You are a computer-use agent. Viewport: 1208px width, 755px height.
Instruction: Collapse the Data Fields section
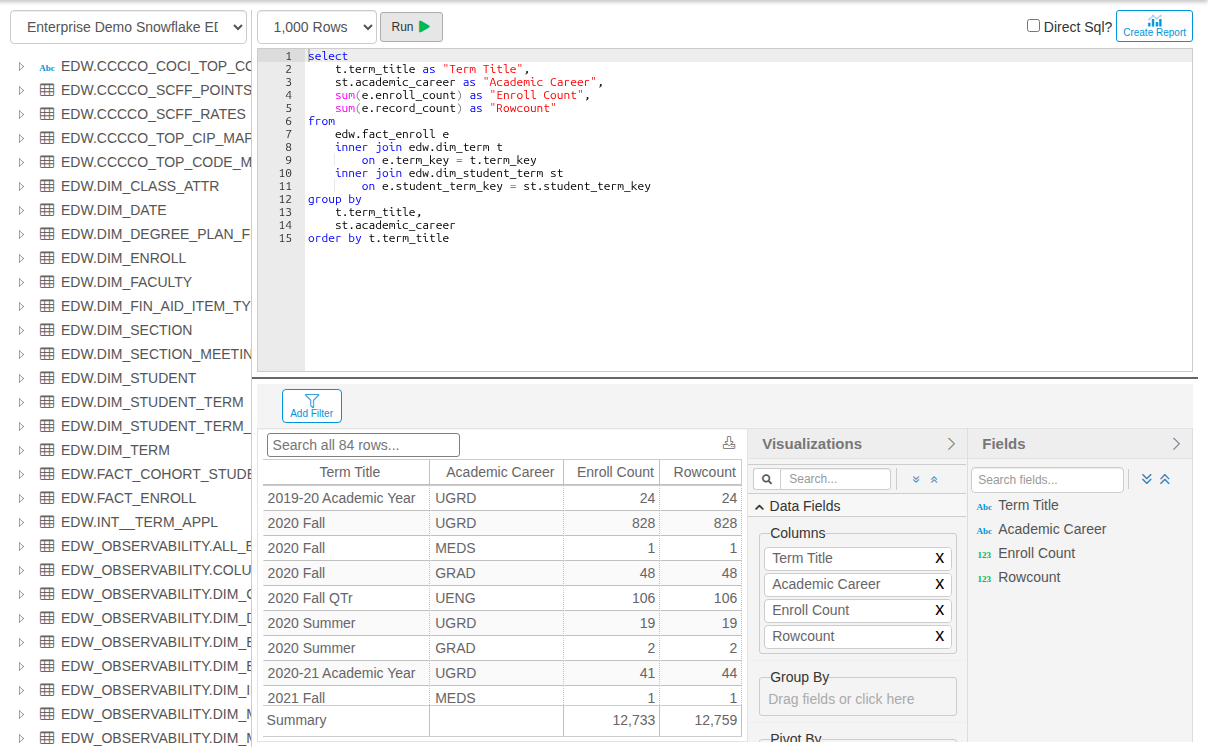(x=759, y=506)
